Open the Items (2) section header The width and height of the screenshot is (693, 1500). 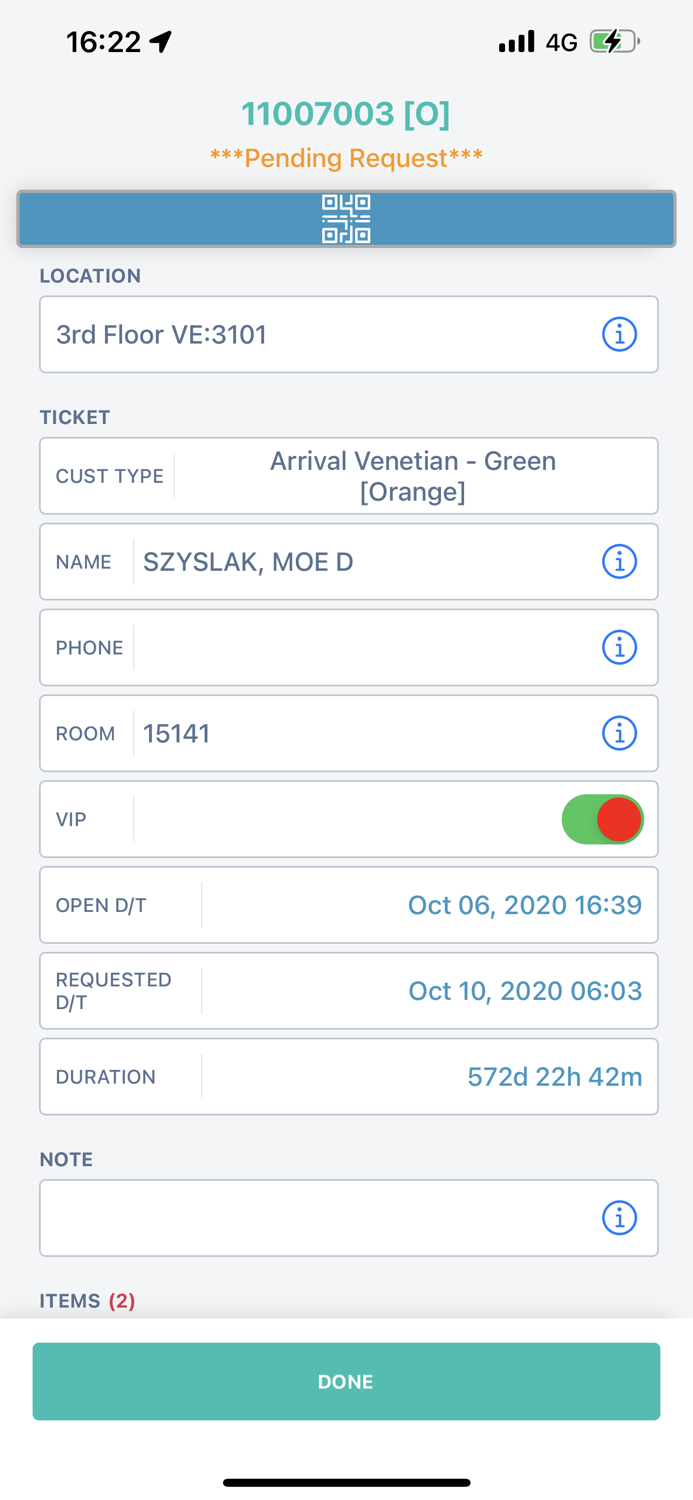pyautogui.click(x=88, y=1301)
